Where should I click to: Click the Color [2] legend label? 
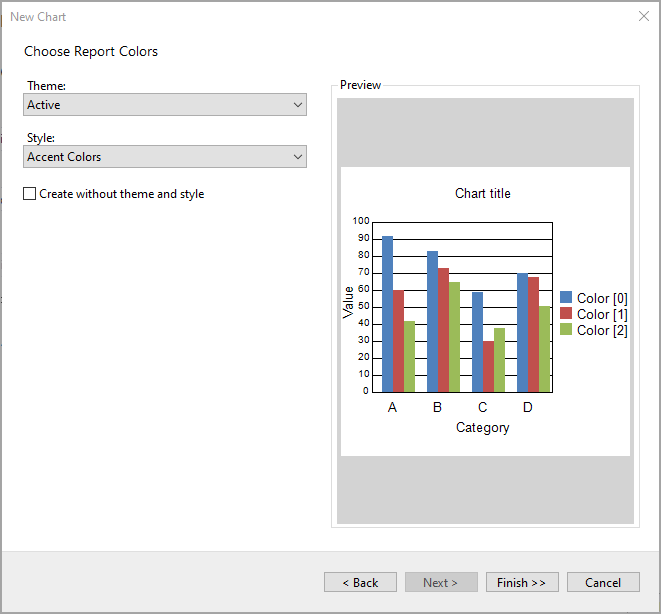(602, 330)
